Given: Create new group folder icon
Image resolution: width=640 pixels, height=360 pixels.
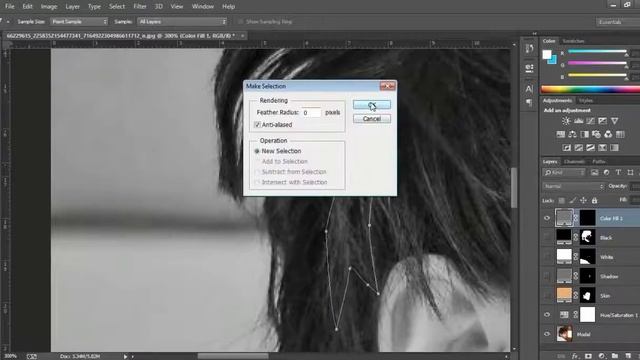Looking at the screenshot, I should pyautogui.click(x=615, y=356).
